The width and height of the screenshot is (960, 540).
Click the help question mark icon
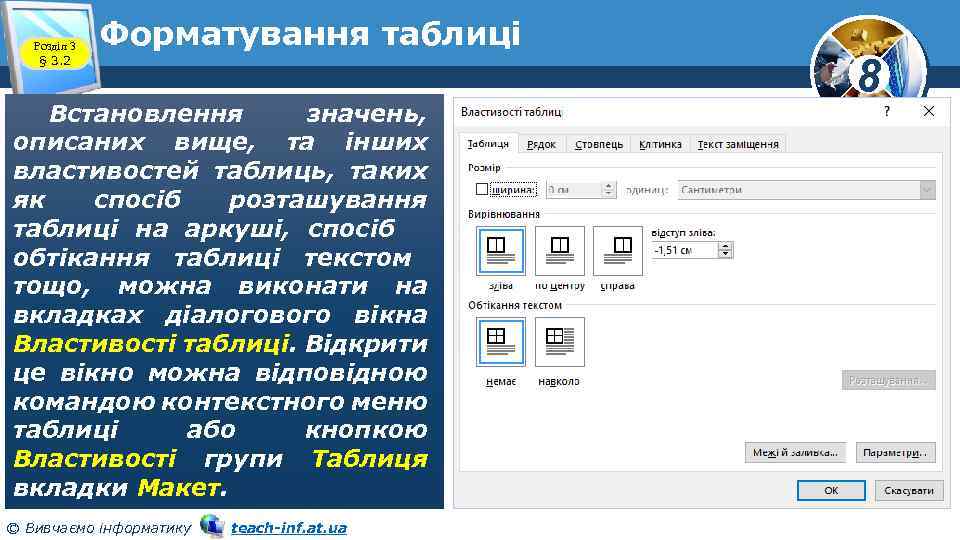coord(886,111)
